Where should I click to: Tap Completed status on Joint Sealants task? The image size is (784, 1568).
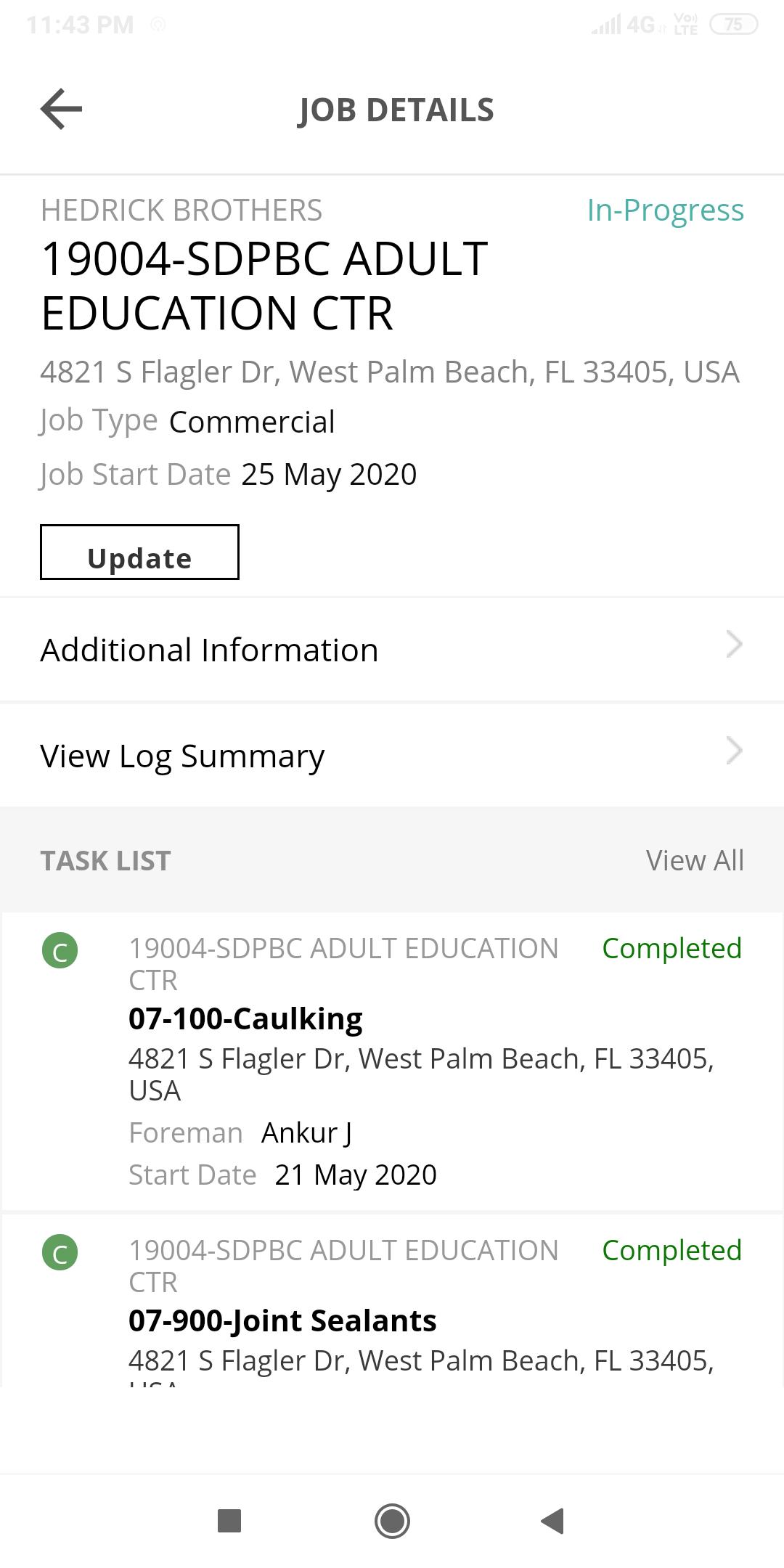pyautogui.click(x=672, y=1250)
